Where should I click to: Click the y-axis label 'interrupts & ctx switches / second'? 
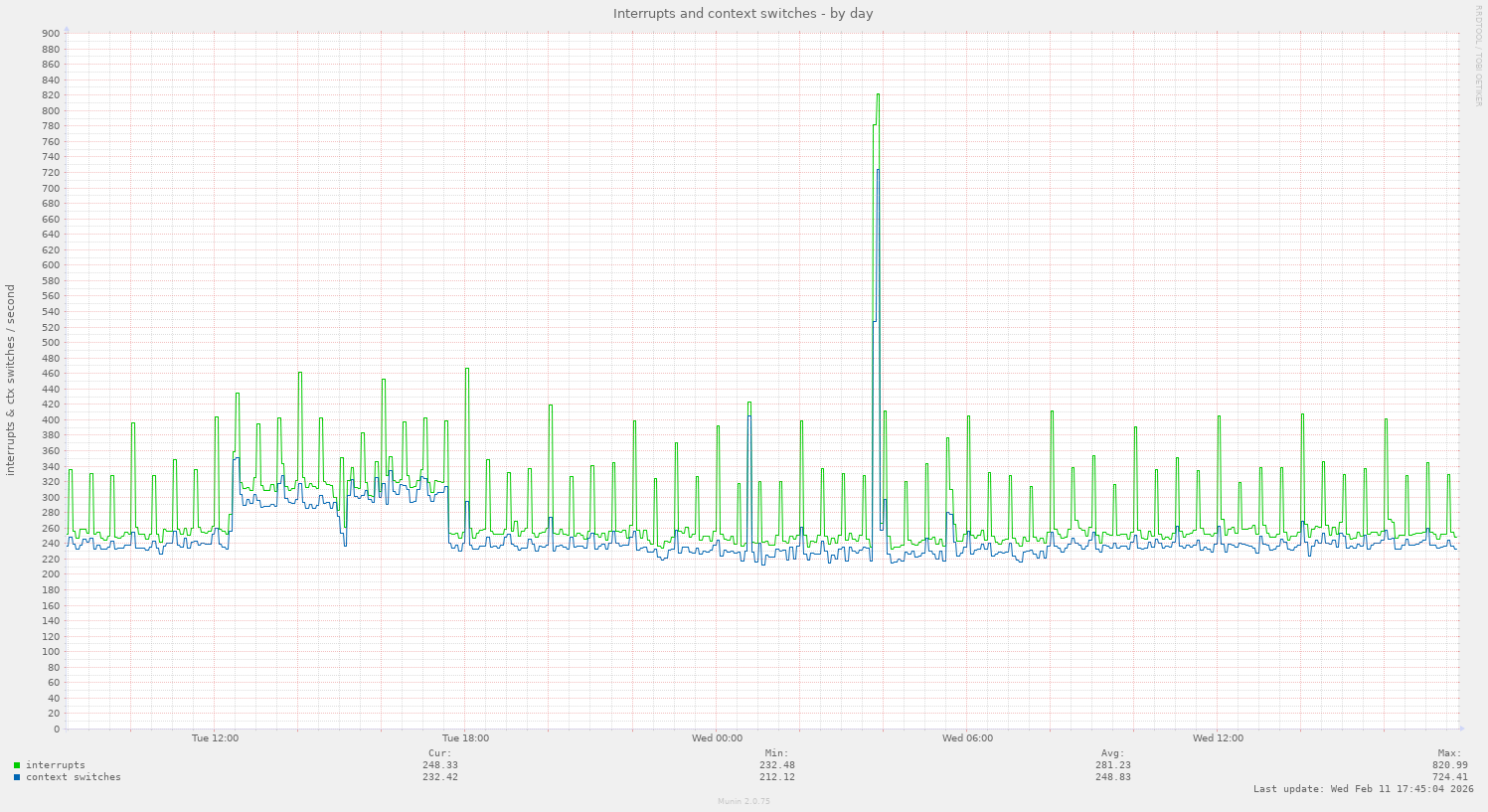coord(11,380)
